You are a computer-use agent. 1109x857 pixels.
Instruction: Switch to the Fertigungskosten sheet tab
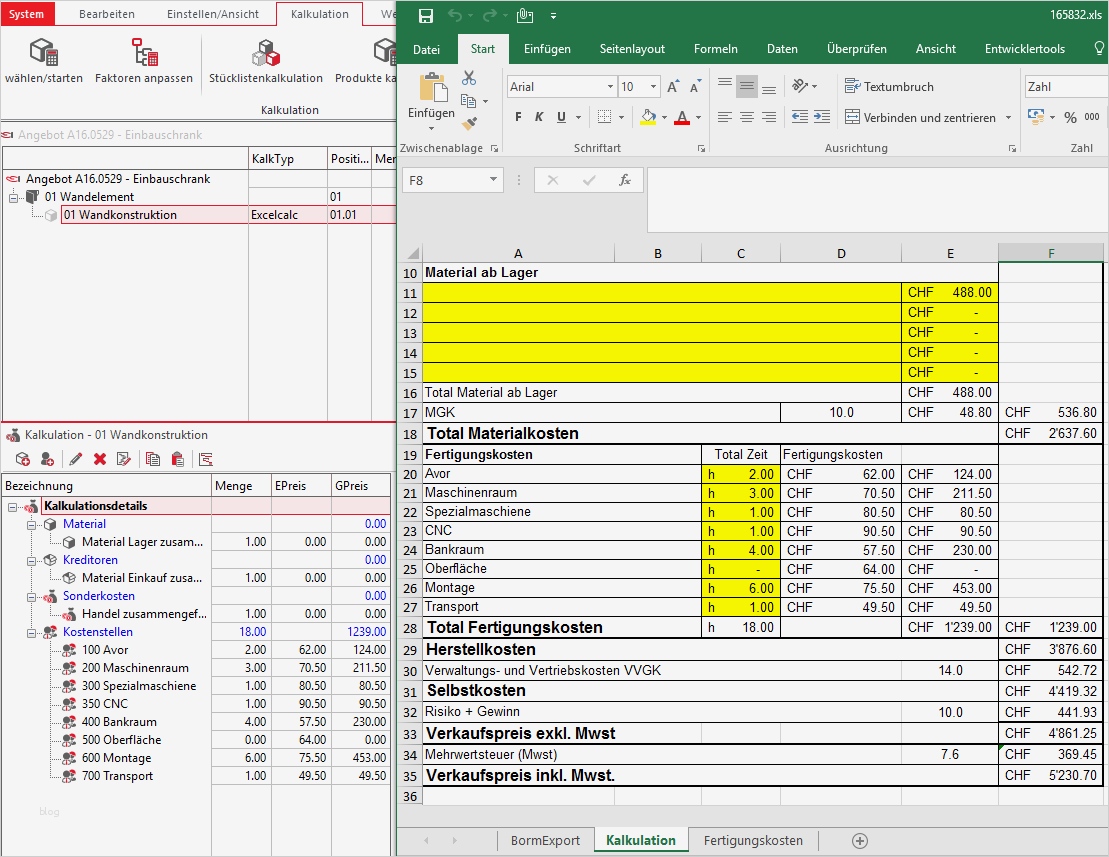[x=753, y=840]
